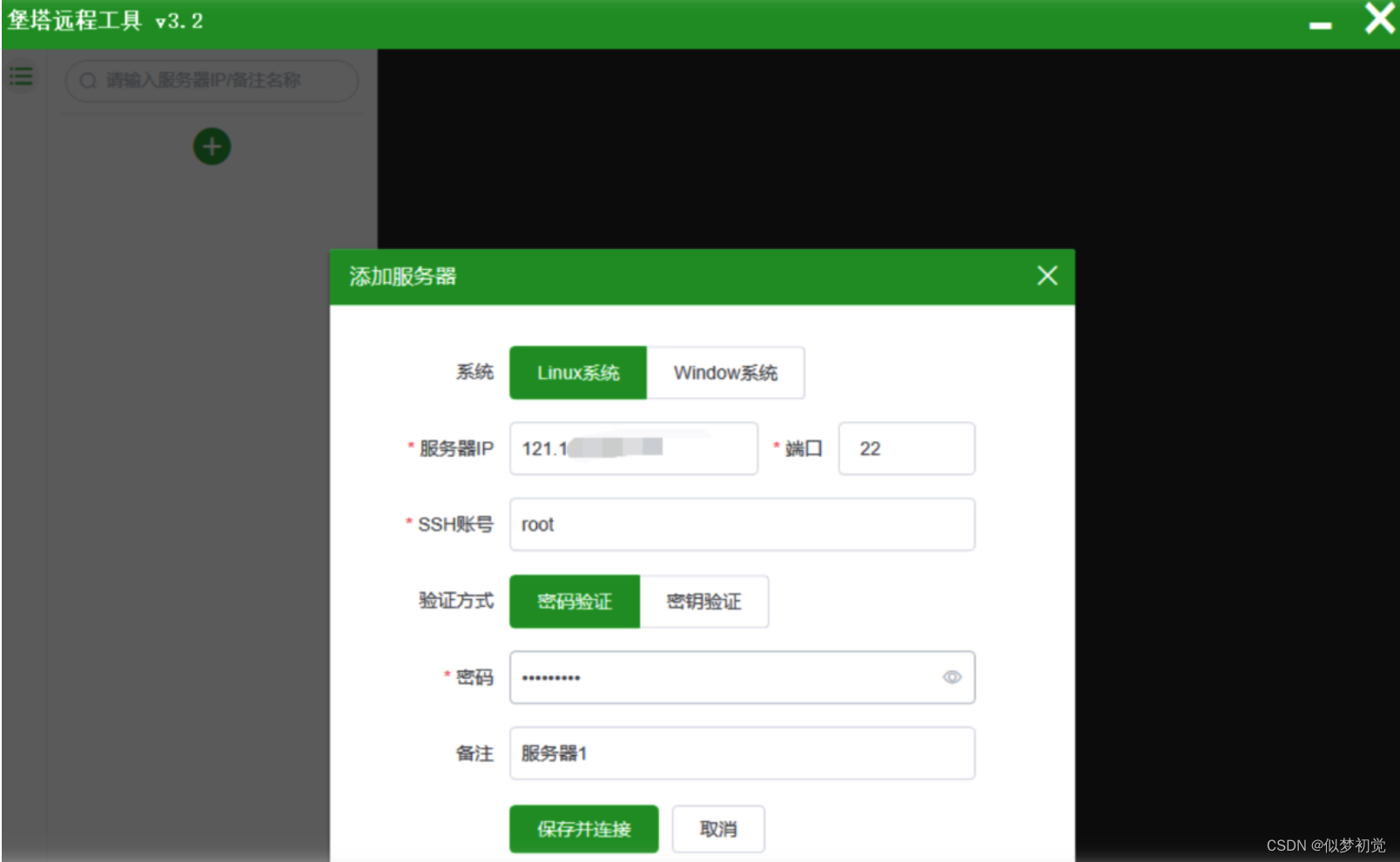Click the 端口 port field

pyautogui.click(x=906, y=448)
